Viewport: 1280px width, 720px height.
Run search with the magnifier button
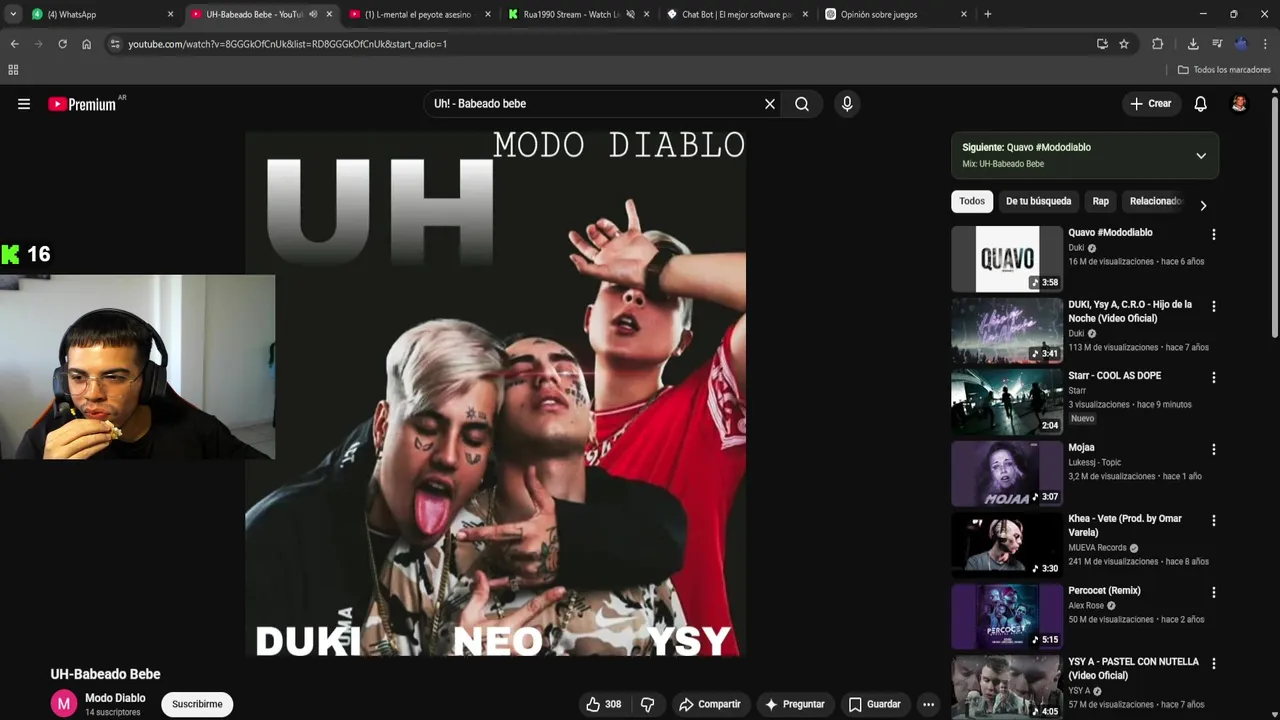(802, 104)
